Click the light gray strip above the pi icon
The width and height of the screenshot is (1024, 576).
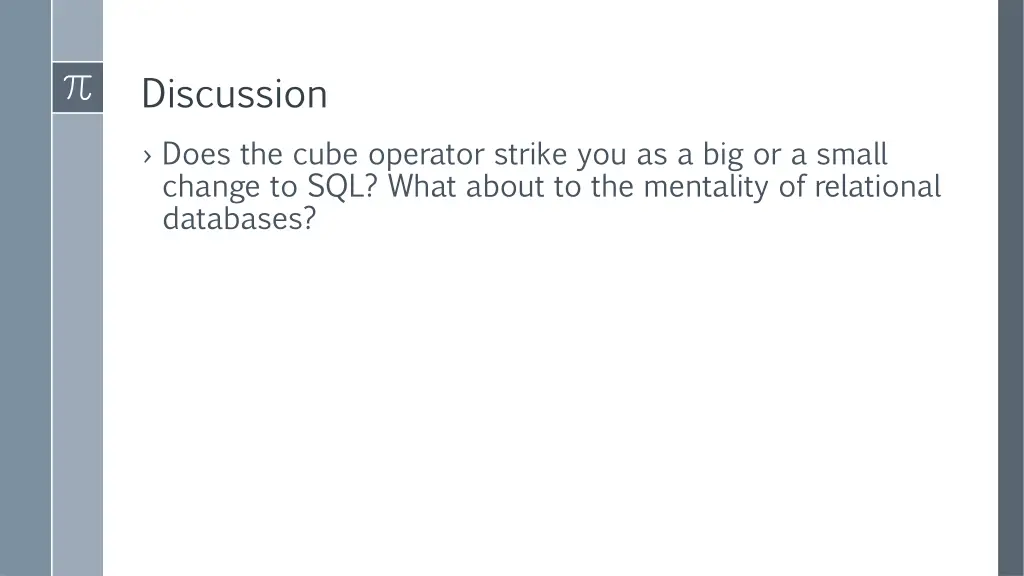coord(78,30)
